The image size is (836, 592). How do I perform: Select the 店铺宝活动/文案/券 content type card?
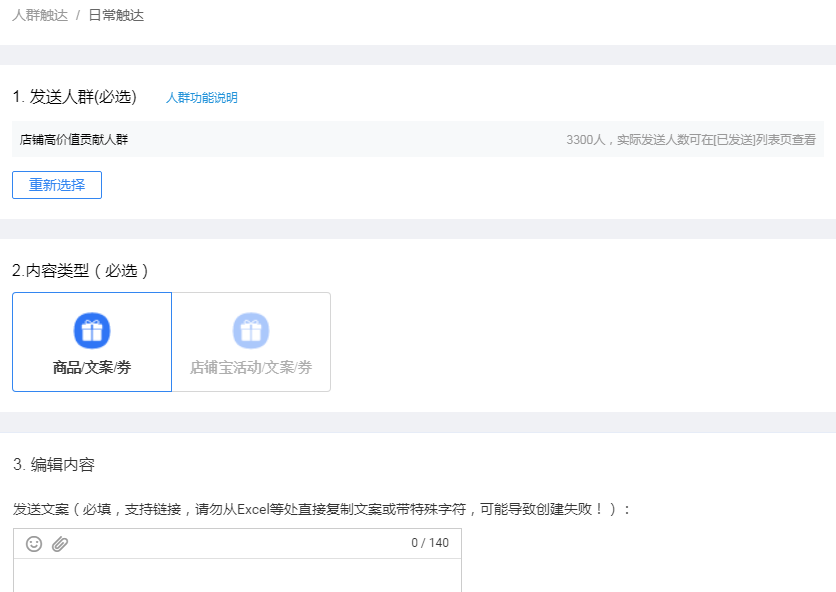(251, 342)
